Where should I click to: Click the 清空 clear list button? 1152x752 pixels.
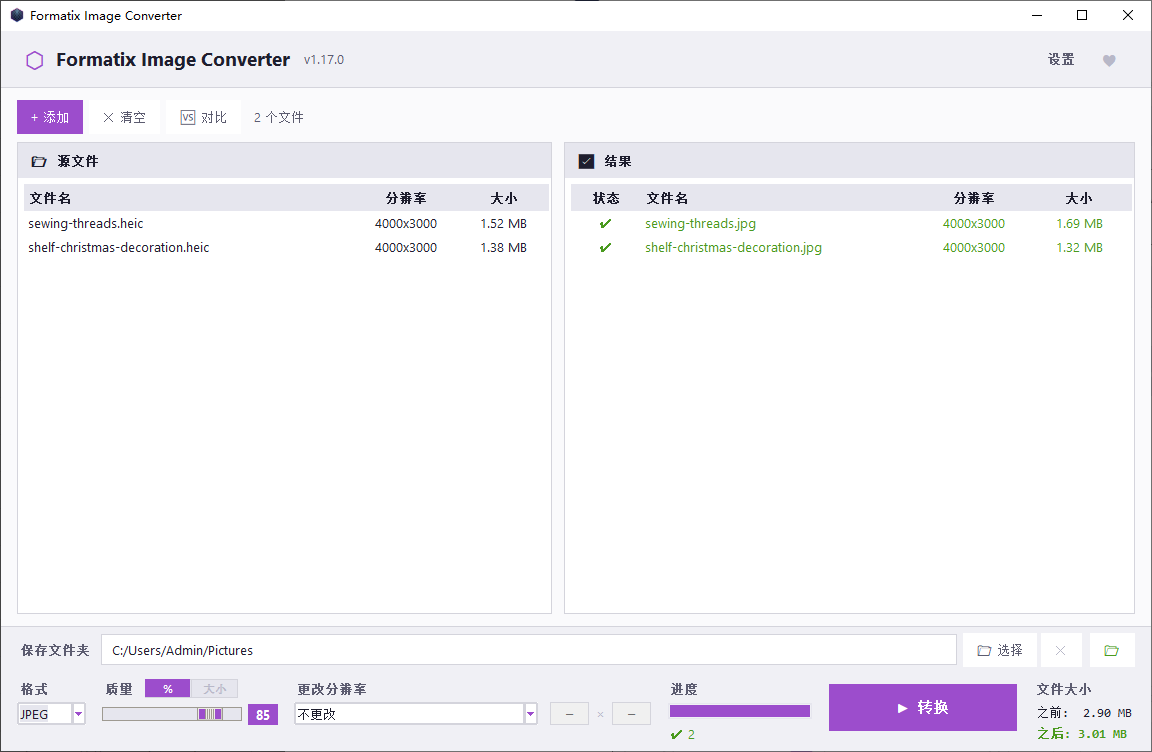click(124, 117)
